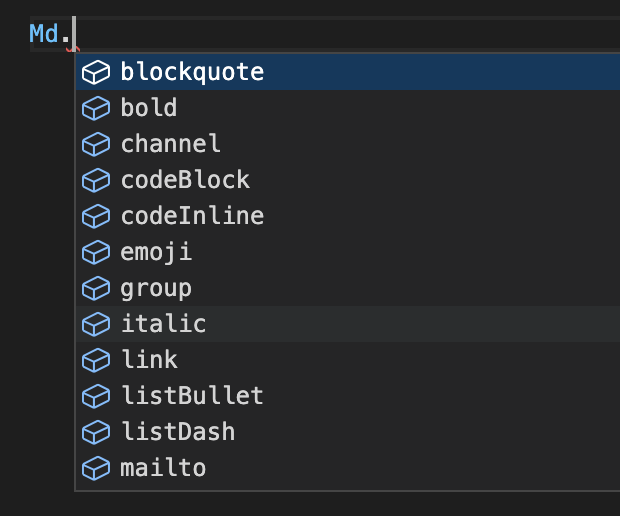Click the Md identifier in the editor
Screen dimensions: 620x516
[44, 34]
